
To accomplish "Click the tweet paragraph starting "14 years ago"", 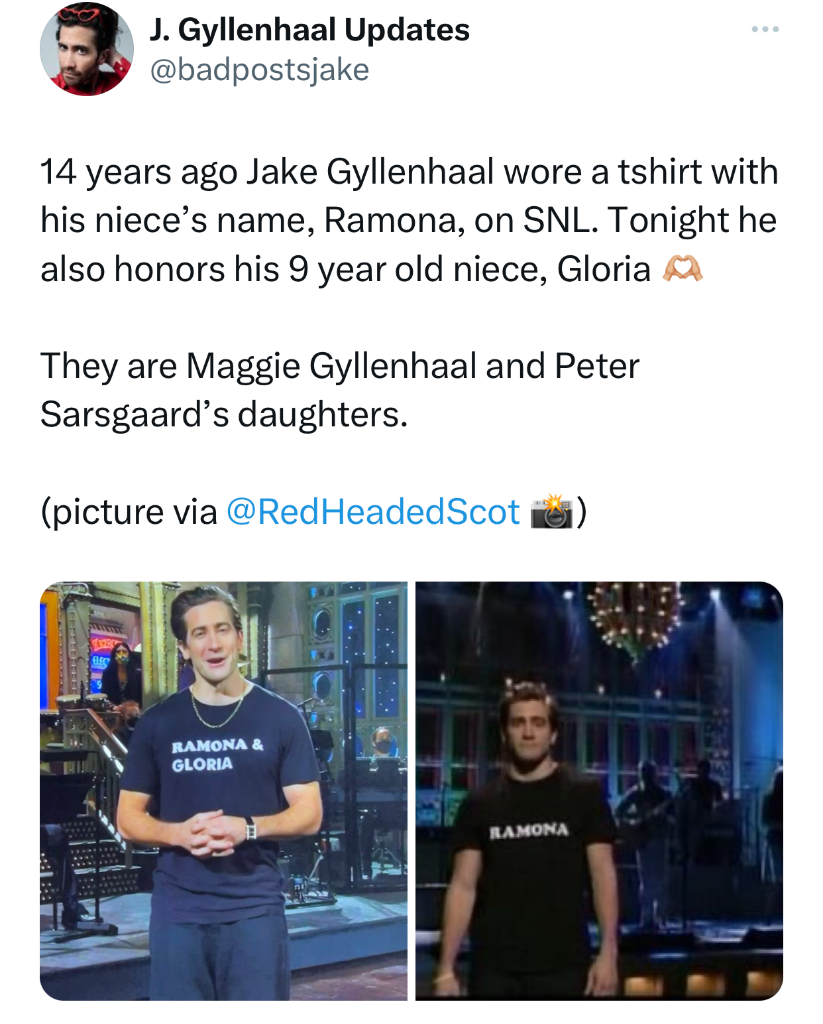I will (409, 220).
